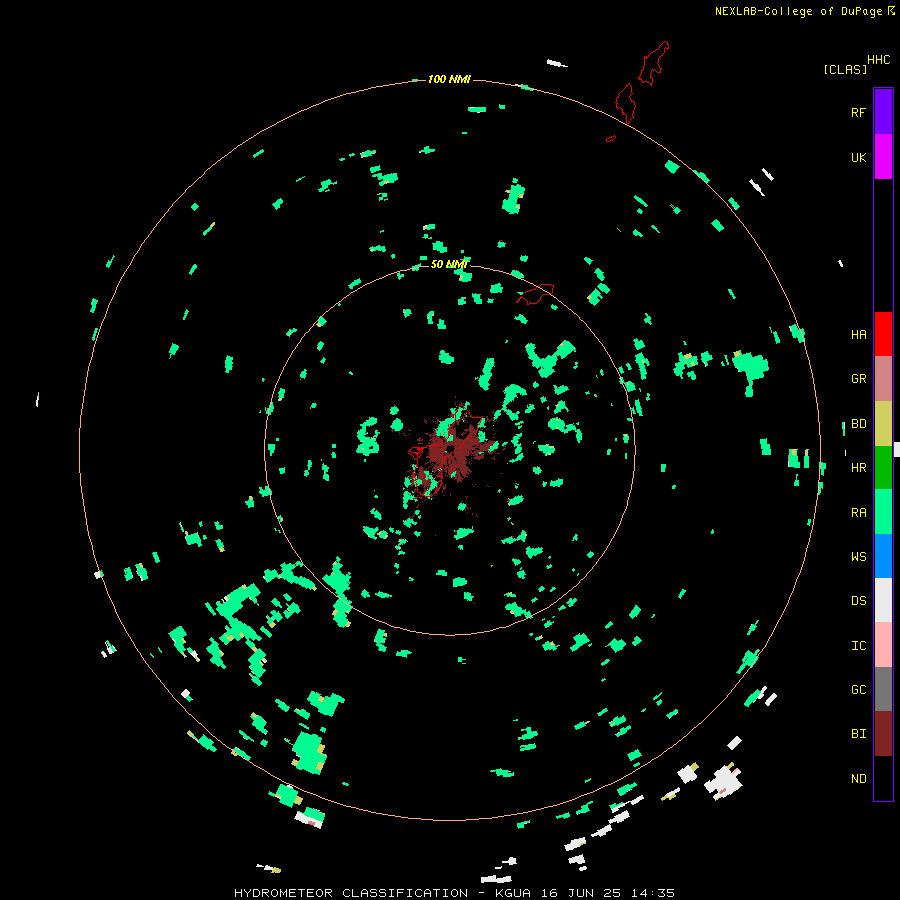Click the HA legend label
900x900 pixels.
[858, 335]
